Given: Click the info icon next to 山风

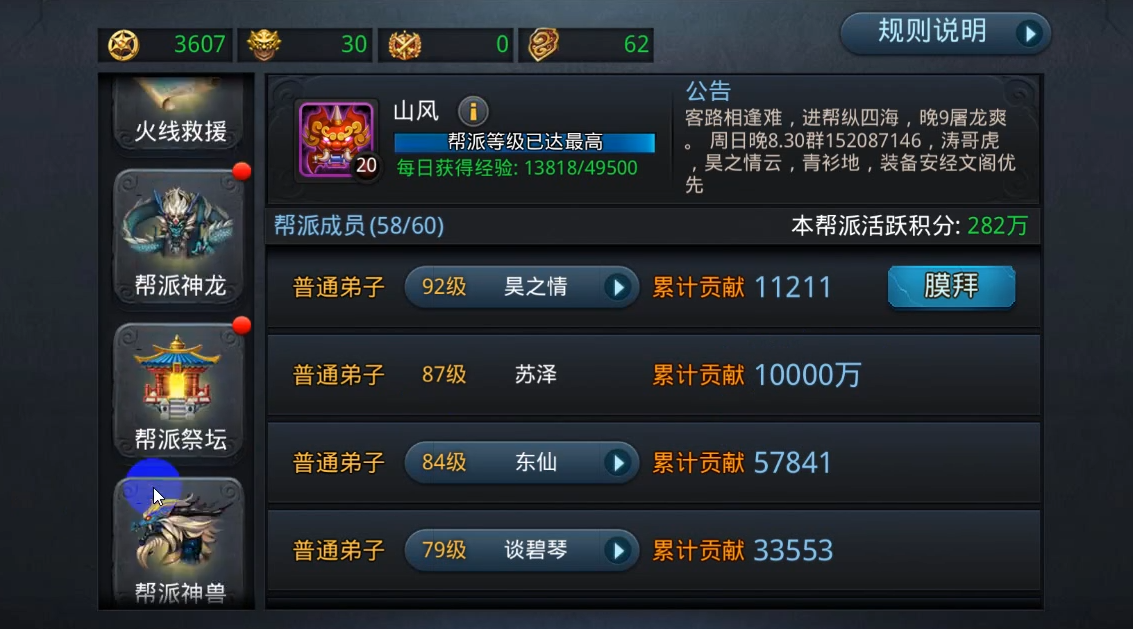Looking at the screenshot, I should pos(473,111).
